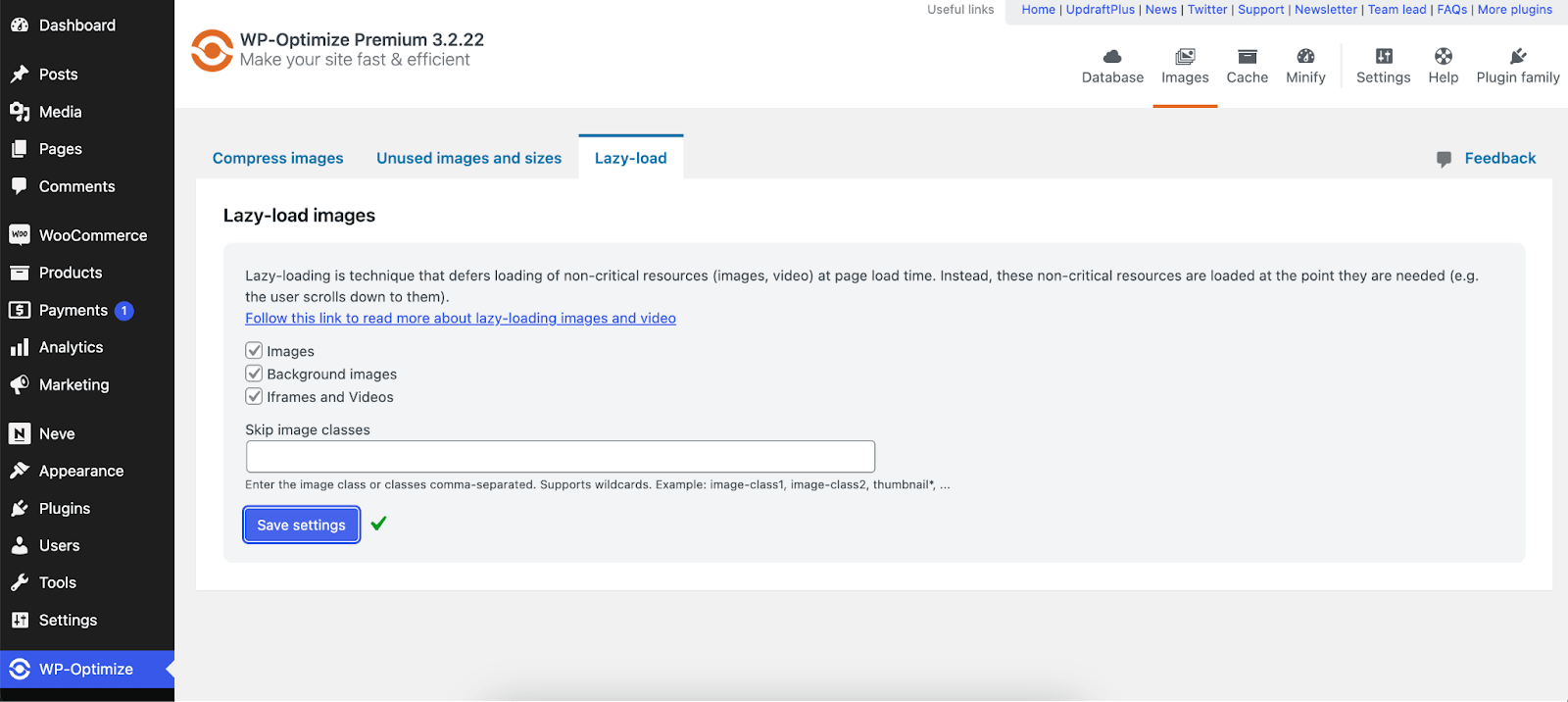Click the Feedback speech bubble icon
Viewport: 1568px width, 702px height.
tap(1444, 159)
